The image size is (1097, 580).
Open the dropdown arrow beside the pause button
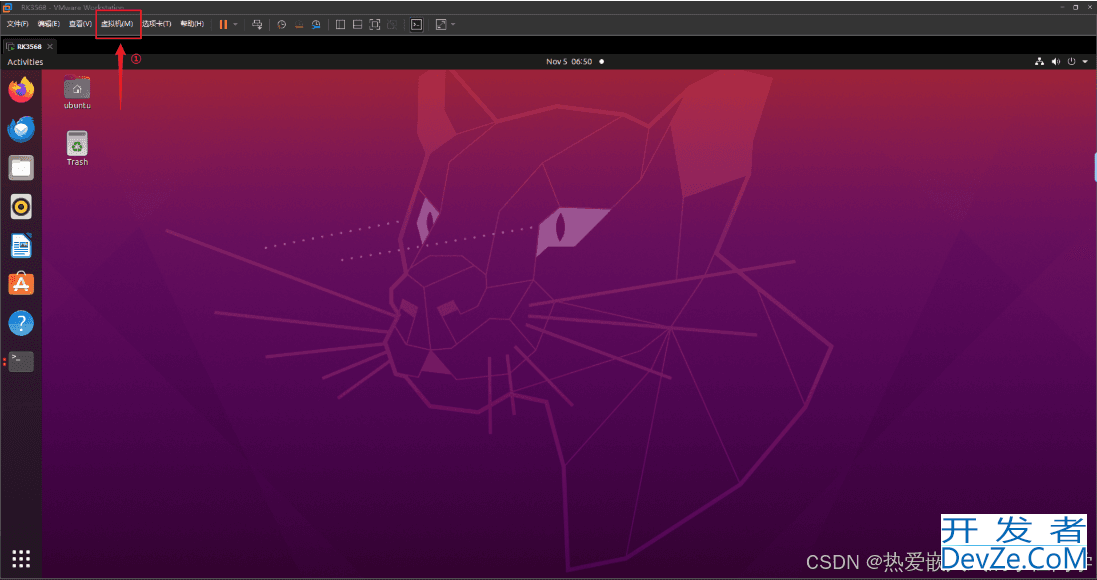click(235, 24)
